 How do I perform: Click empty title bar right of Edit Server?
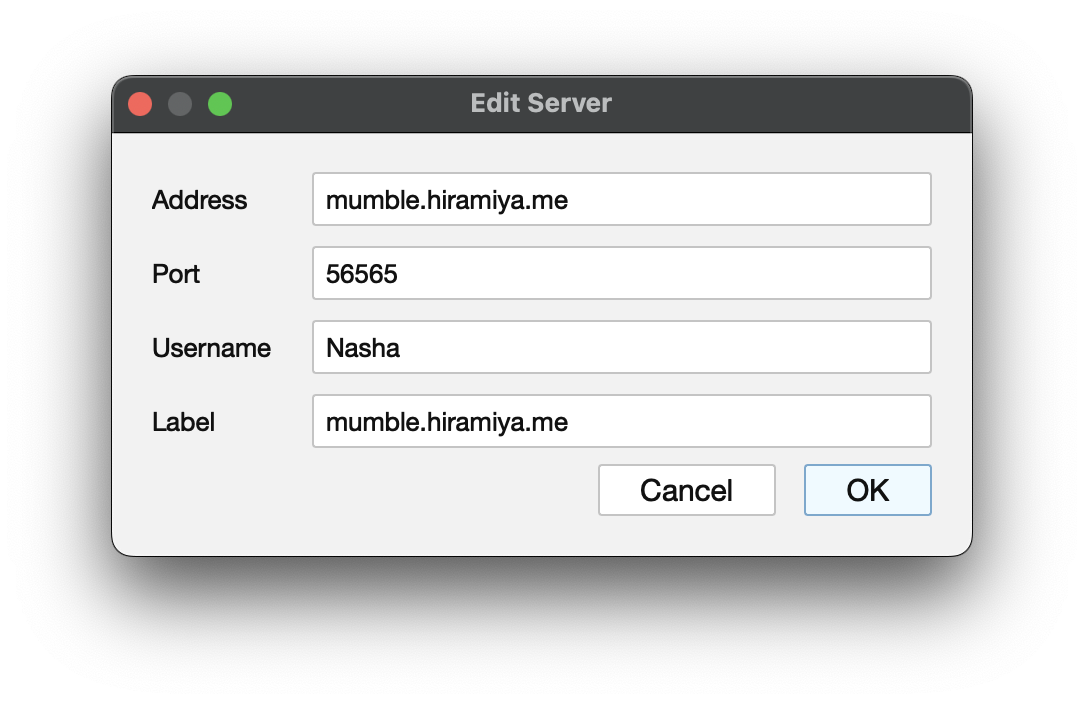pos(800,104)
